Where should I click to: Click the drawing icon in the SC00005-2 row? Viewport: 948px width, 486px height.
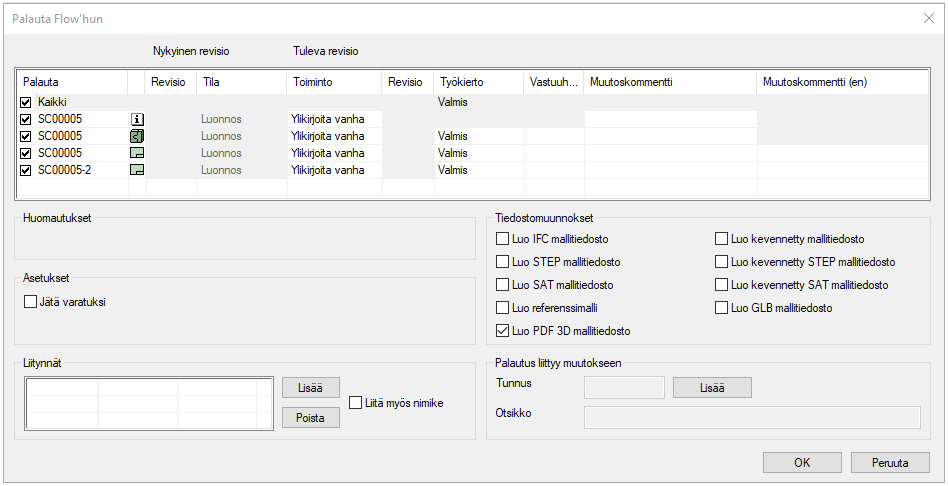tap(137, 170)
